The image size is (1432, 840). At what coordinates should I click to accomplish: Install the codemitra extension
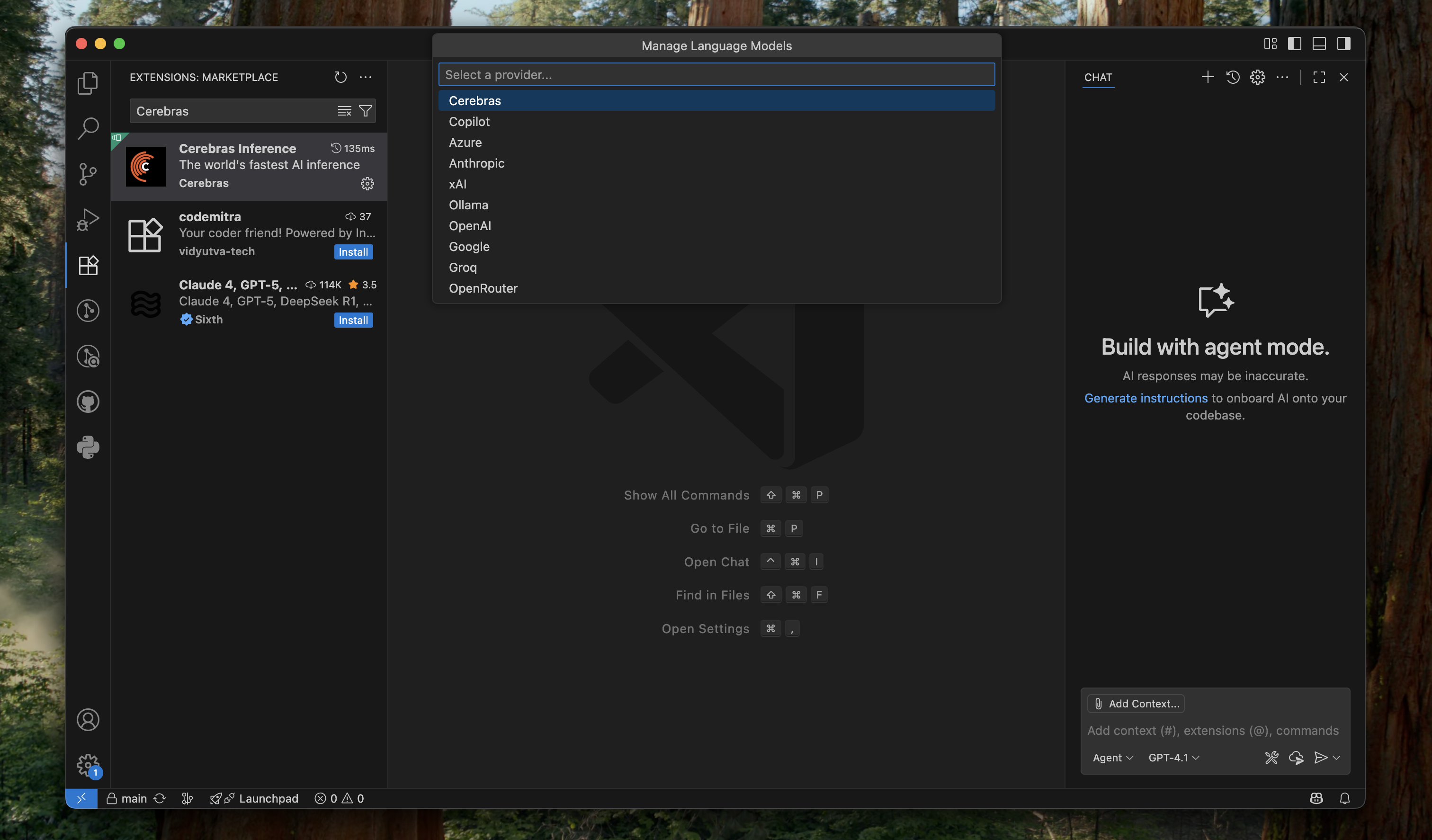353,252
